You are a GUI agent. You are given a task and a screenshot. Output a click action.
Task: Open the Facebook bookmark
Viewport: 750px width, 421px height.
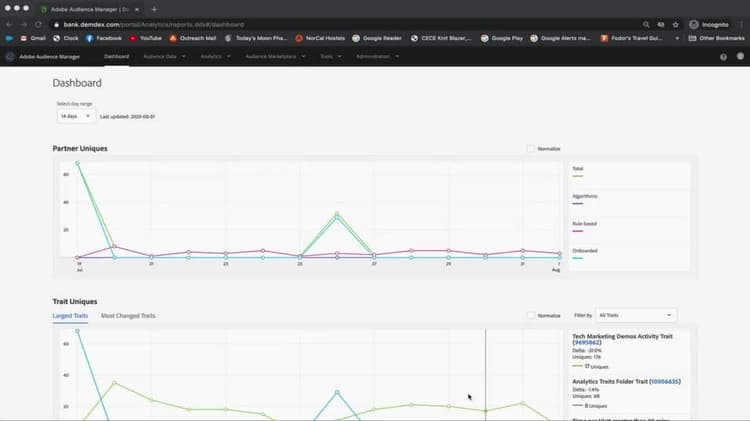104,38
